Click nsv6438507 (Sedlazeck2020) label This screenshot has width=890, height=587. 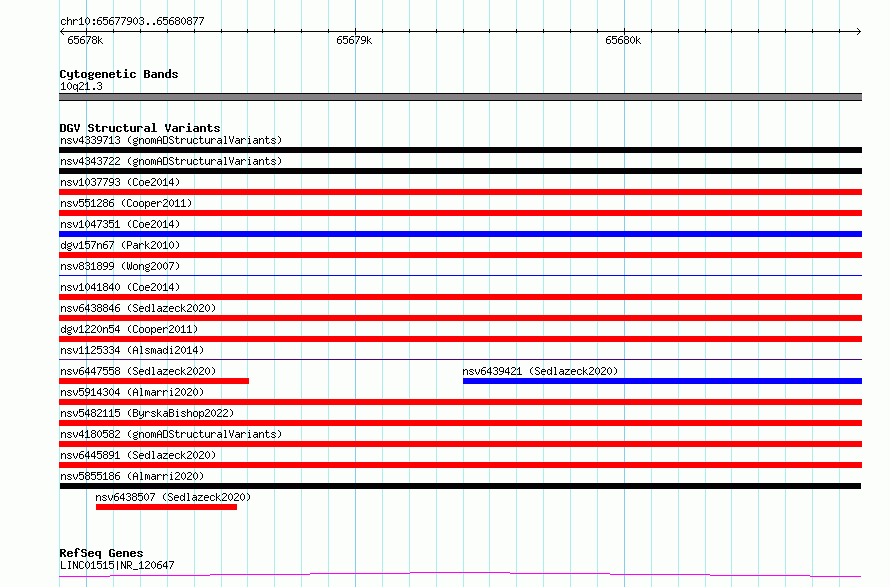tap(173, 497)
